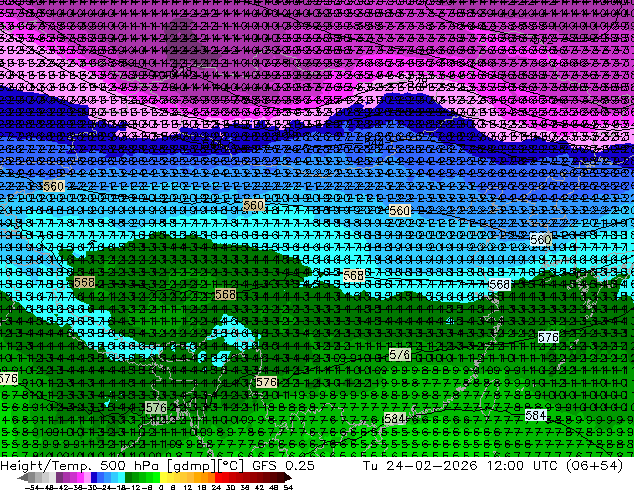Click the 500 hPa level label

[131, 466]
